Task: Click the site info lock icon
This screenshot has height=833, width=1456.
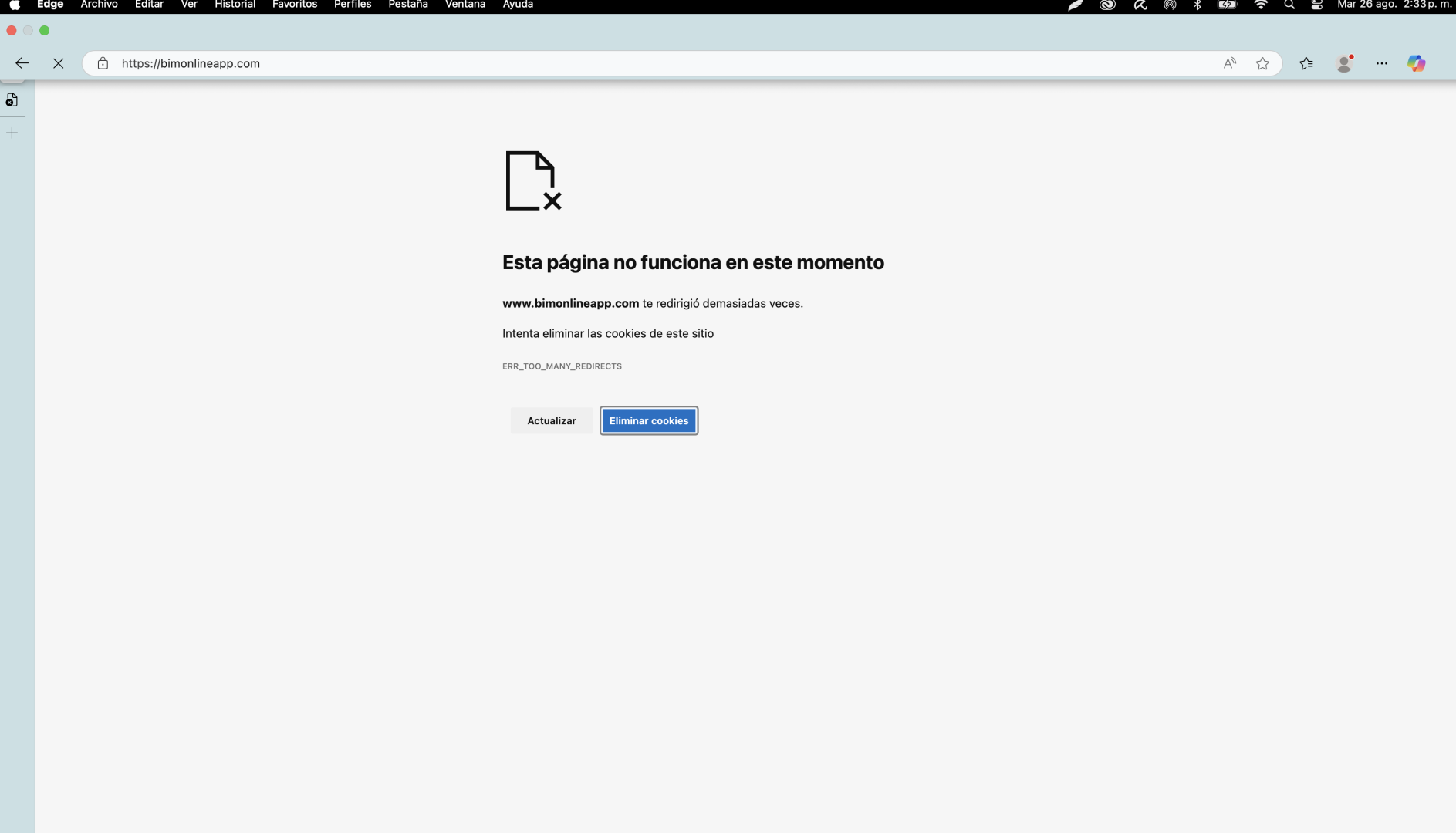Action: click(x=103, y=63)
